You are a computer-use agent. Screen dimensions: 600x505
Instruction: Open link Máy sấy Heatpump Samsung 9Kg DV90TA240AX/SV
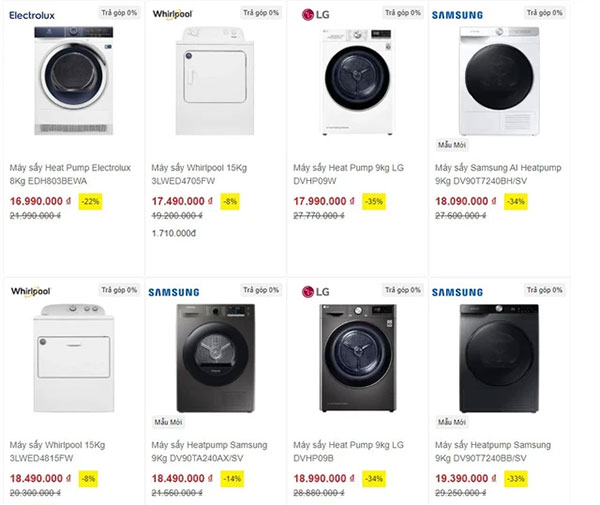coord(208,451)
